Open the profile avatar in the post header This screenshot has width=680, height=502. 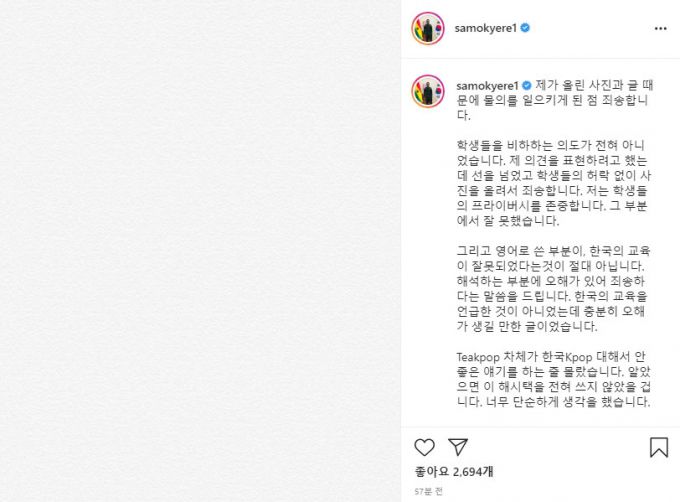[x=428, y=29]
